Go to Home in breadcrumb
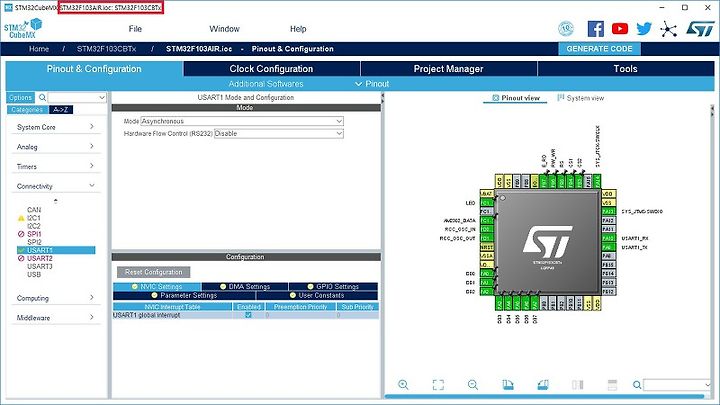Image resolution: width=720 pixels, height=405 pixels. click(39, 49)
